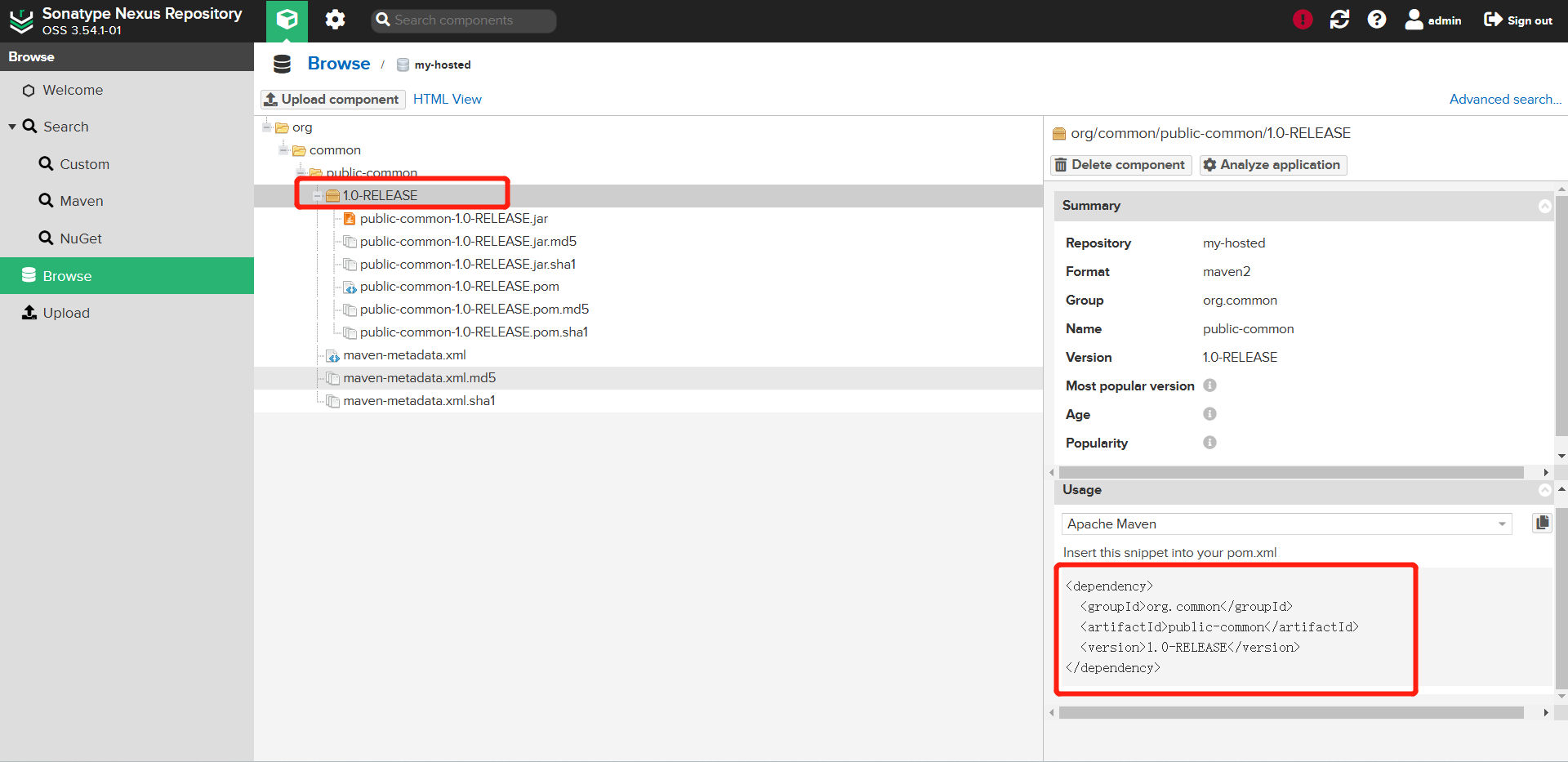This screenshot has width=1568, height=762.
Task: Click Analyze application button
Action: [1273, 165]
